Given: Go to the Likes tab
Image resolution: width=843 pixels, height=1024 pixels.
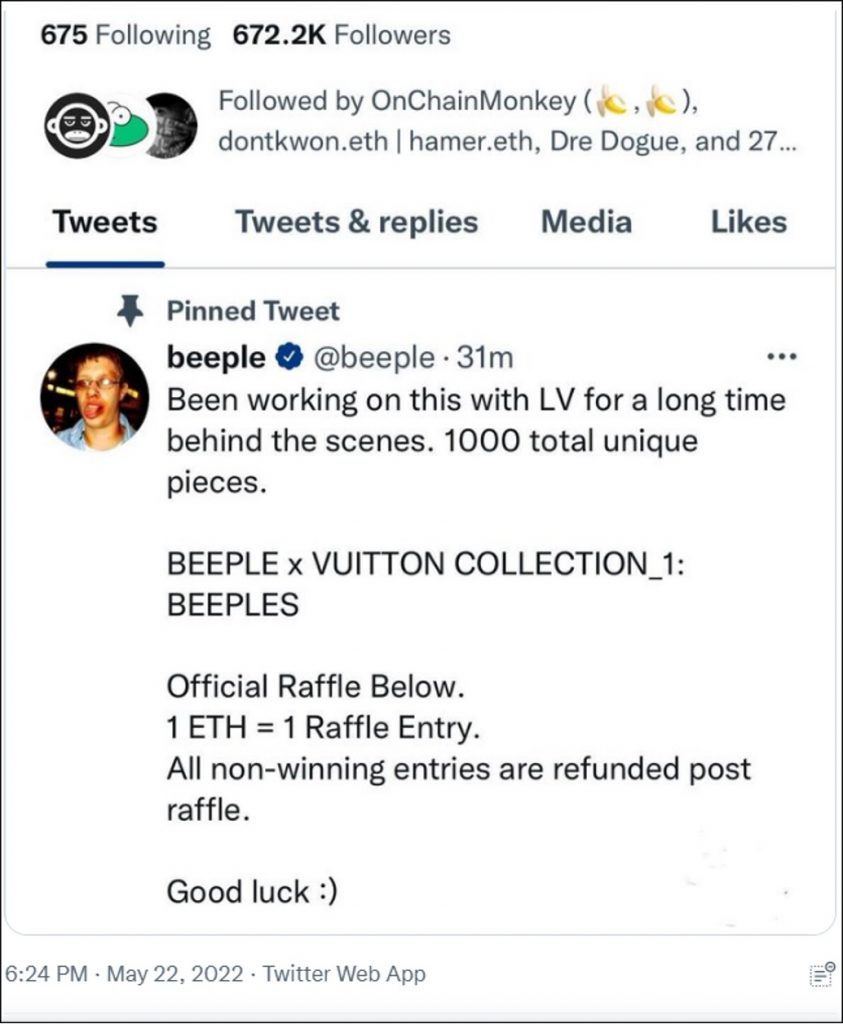Looking at the screenshot, I should [748, 222].
